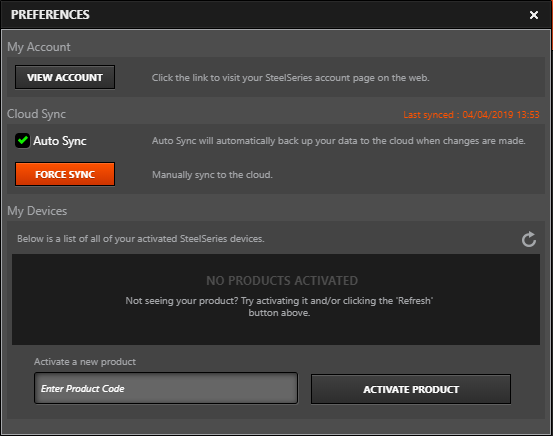Screen dimensions: 553x436
Task: Open View Account page
Action: (x=65, y=77)
